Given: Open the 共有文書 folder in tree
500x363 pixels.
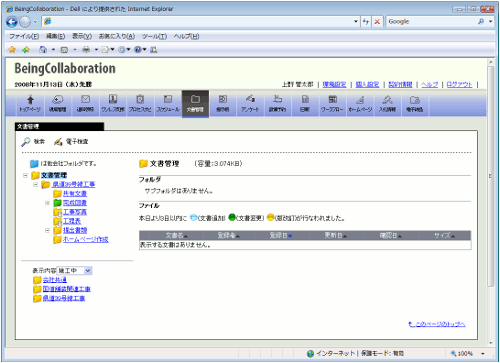Looking at the screenshot, I should tap(75, 194).
